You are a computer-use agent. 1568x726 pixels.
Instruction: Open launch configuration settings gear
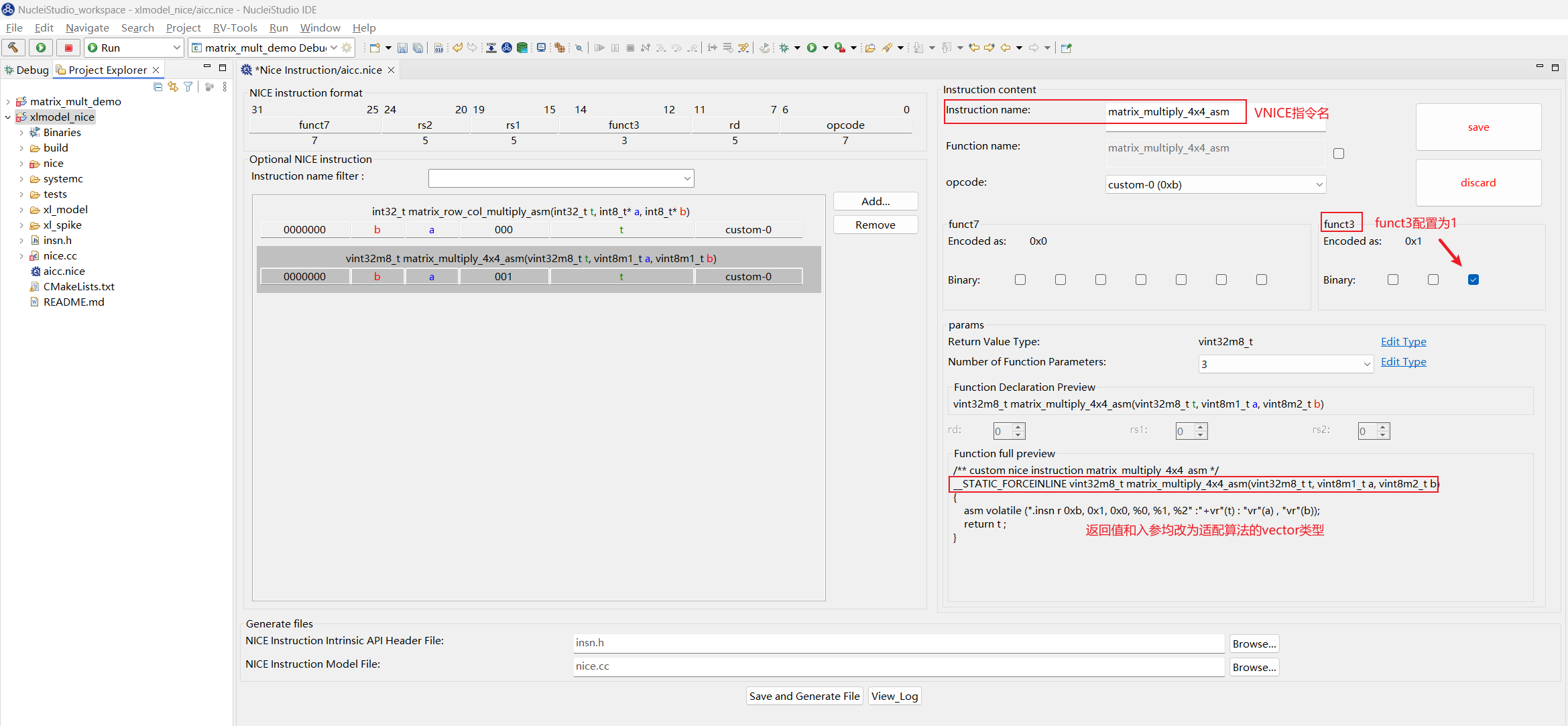point(347,48)
